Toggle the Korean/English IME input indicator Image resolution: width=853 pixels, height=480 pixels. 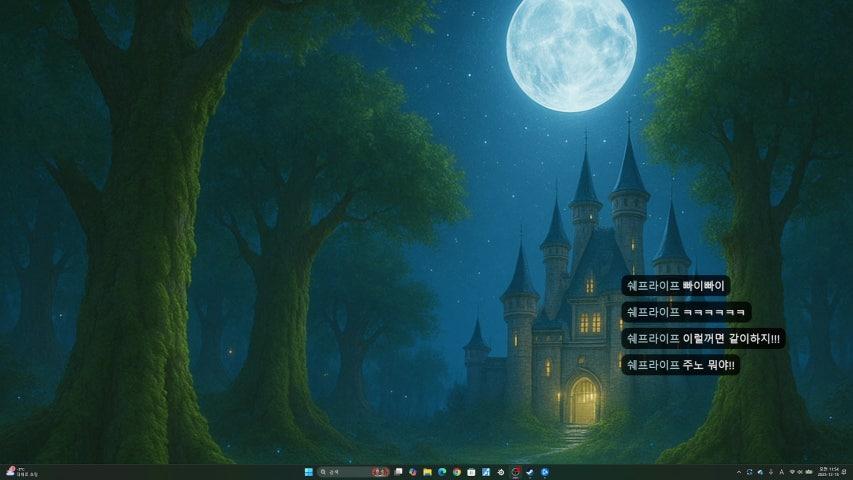point(780,471)
